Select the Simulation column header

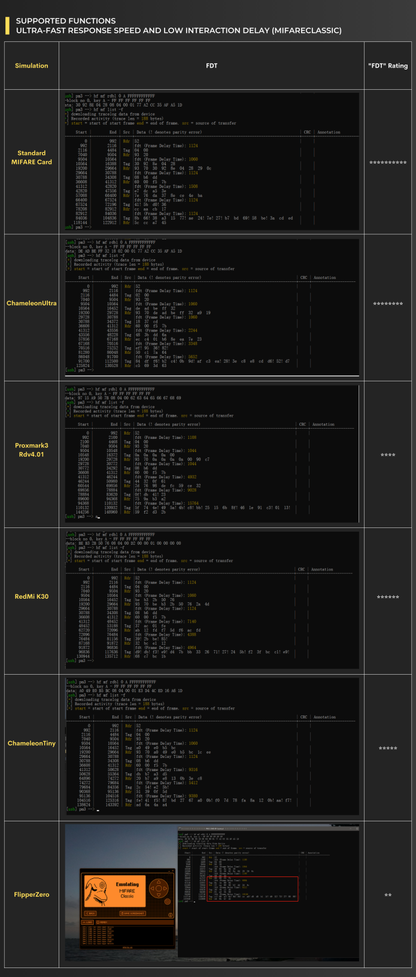pyautogui.click(x=32, y=65)
